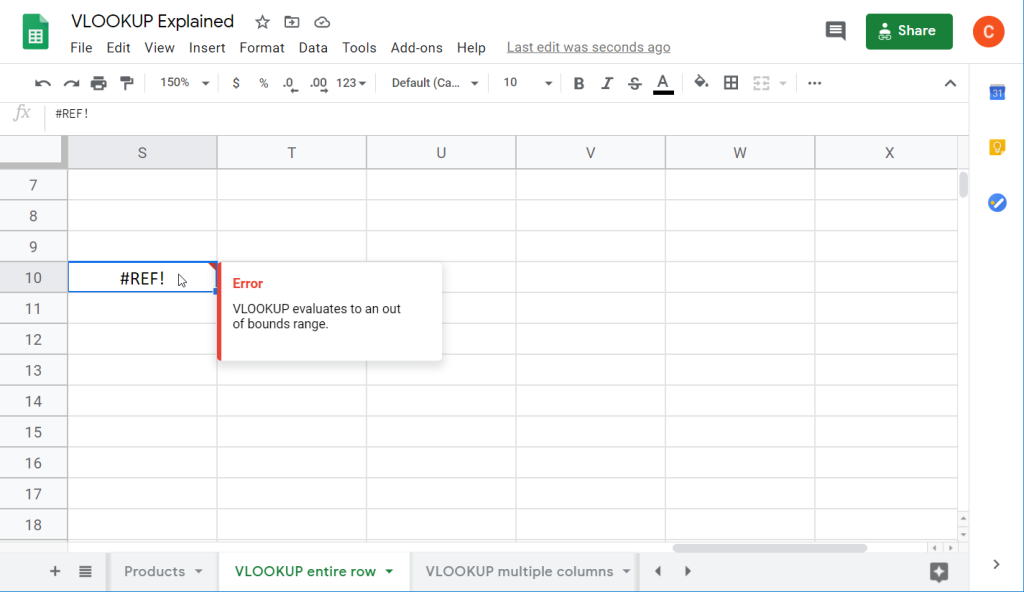Click the 'Last edit was seconds ago' link

coord(588,47)
